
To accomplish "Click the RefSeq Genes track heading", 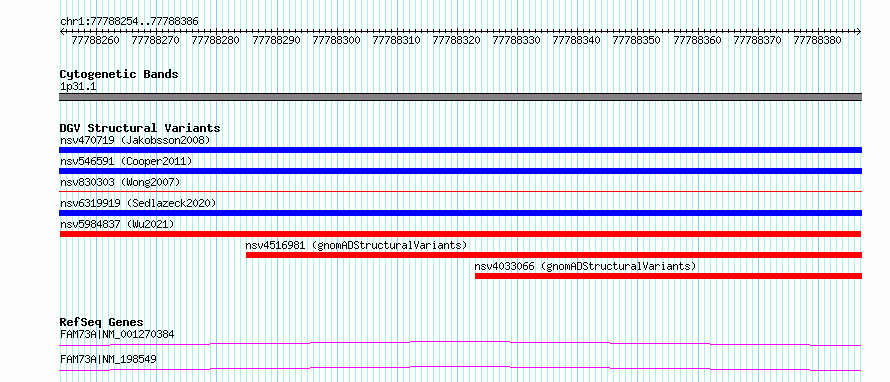I will click(101, 322).
